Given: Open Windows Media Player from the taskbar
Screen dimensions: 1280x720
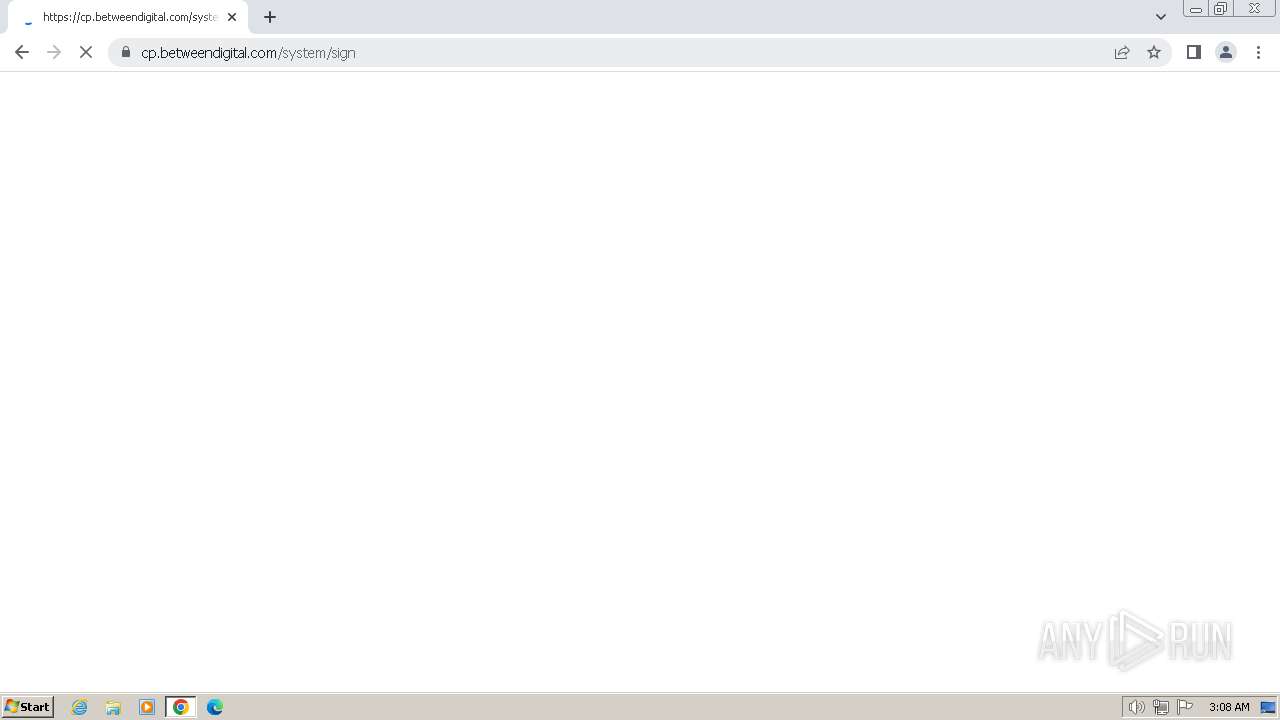Looking at the screenshot, I should point(147,707).
